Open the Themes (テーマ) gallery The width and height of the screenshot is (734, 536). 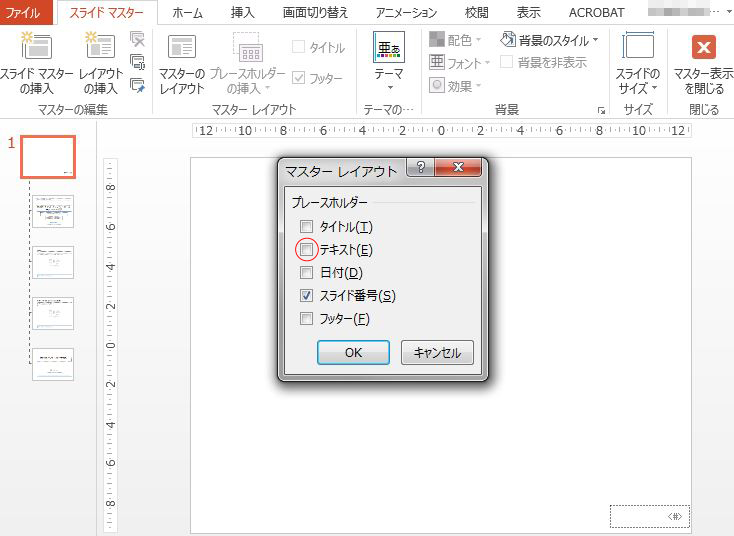click(x=389, y=47)
